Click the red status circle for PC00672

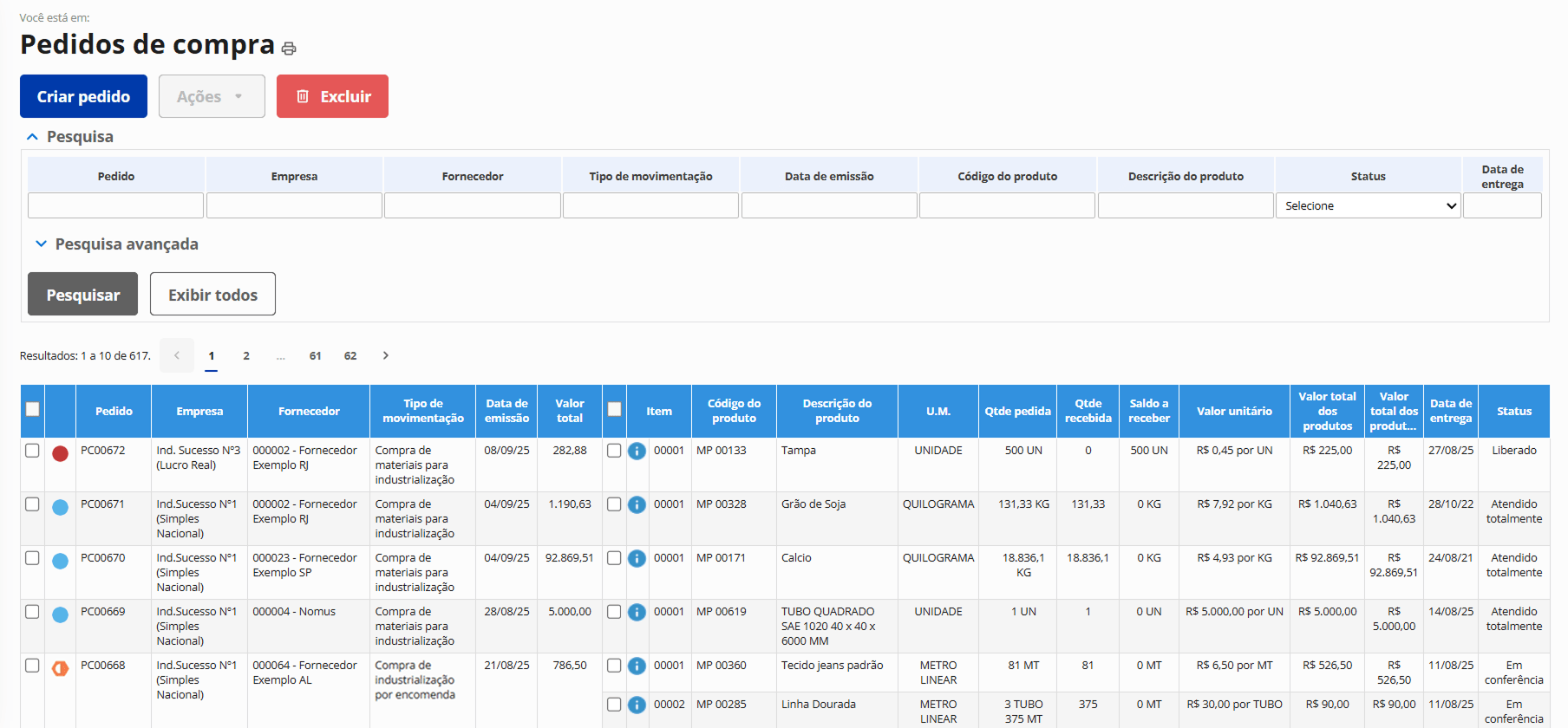click(x=60, y=453)
